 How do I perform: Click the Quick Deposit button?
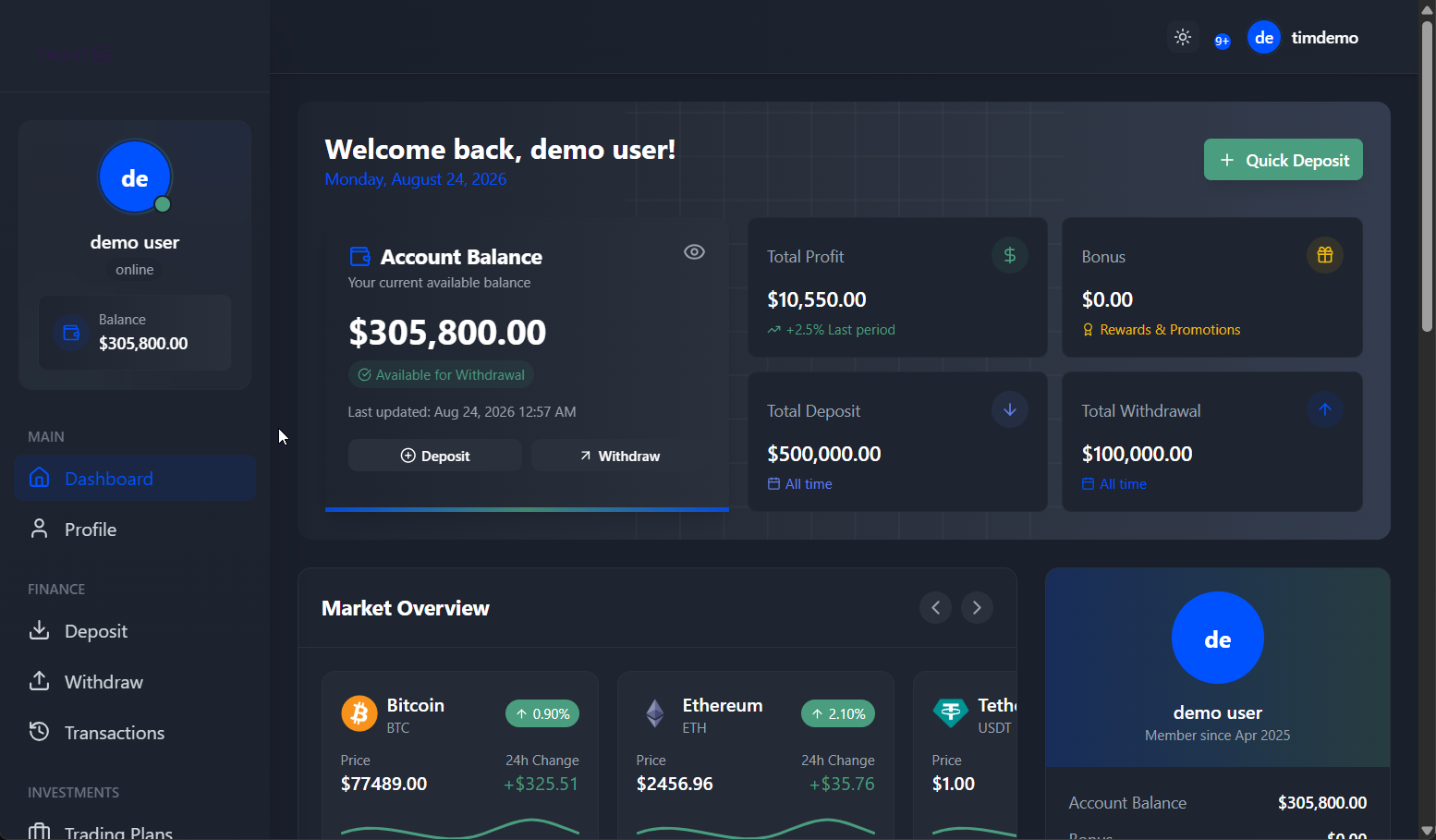pos(1284,160)
